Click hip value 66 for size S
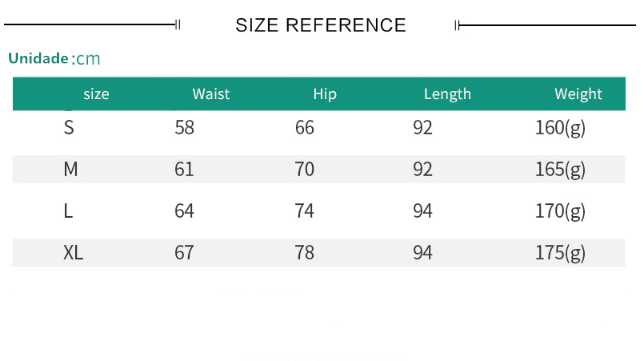The image size is (643, 361). pos(305,128)
